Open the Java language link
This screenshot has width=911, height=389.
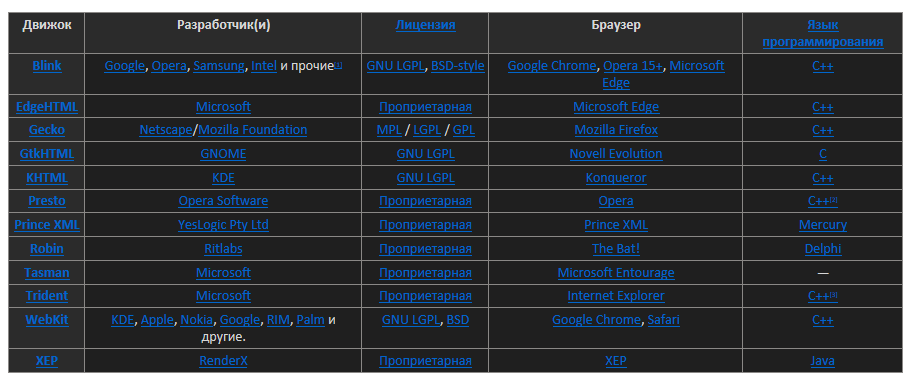(823, 361)
